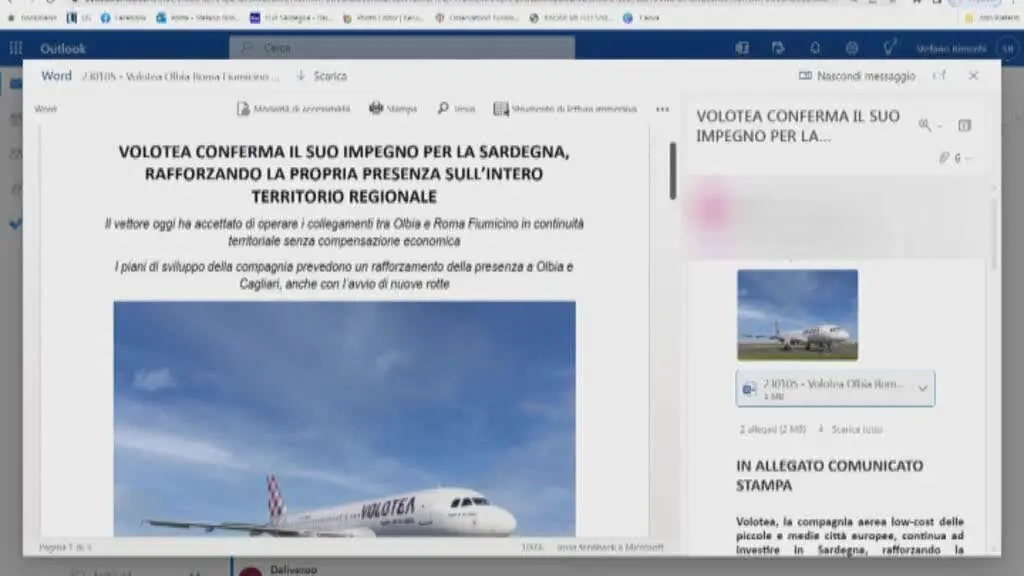This screenshot has width=1024, height=576.
Task: Open the notifications bell in Outlook header
Action: tap(815, 48)
